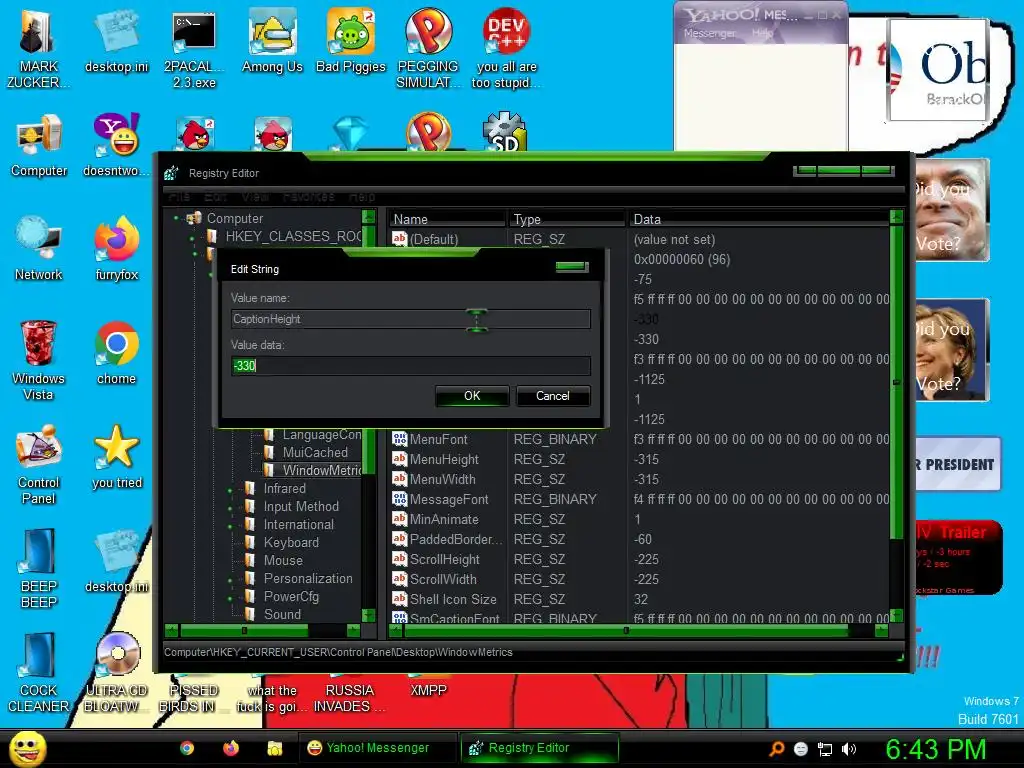This screenshot has height=768, width=1024.
Task: Open the Edit menu in Registry Editor
Action: coord(216,197)
